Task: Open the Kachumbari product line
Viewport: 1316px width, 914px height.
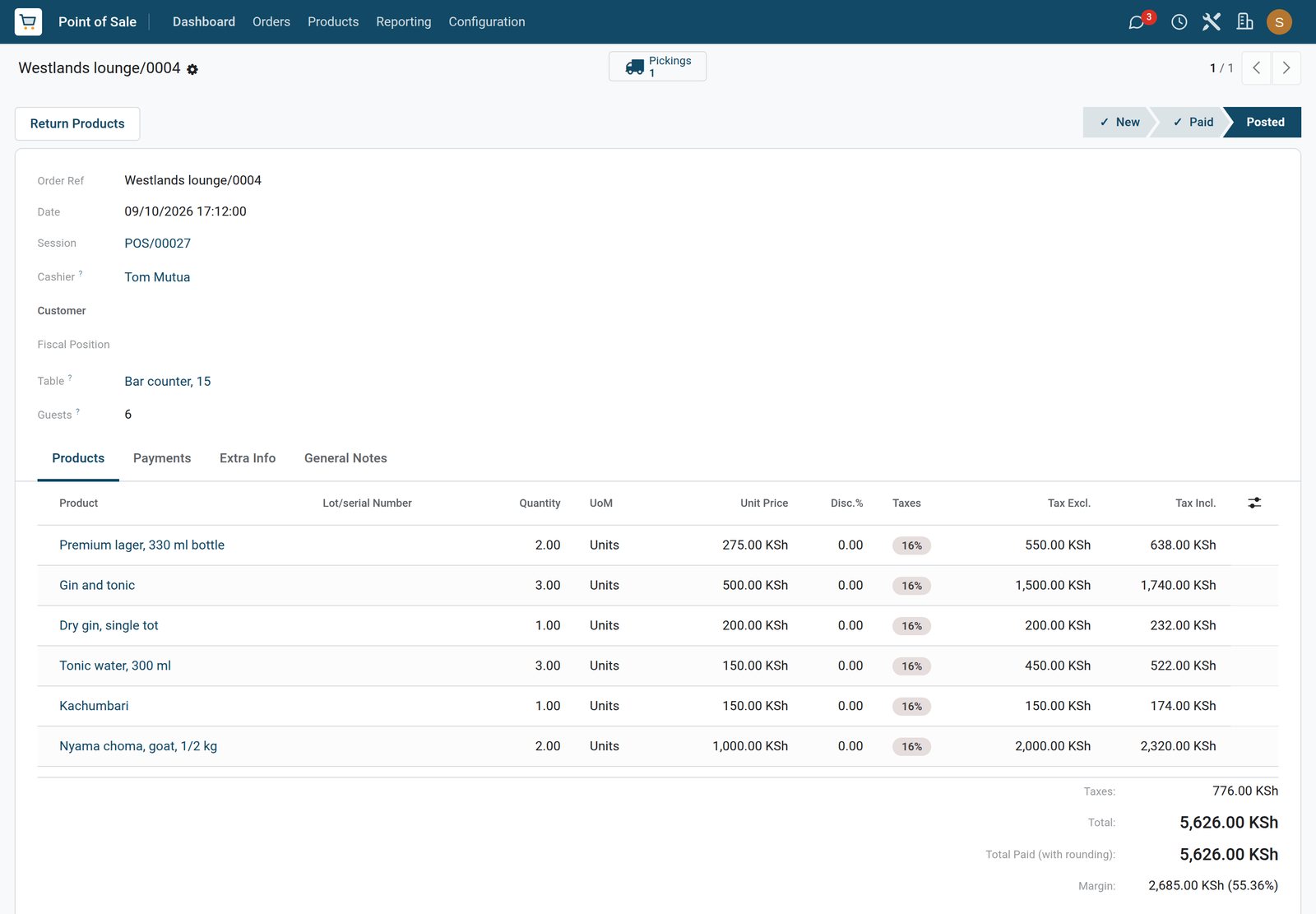Action: [x=94, y=706]
